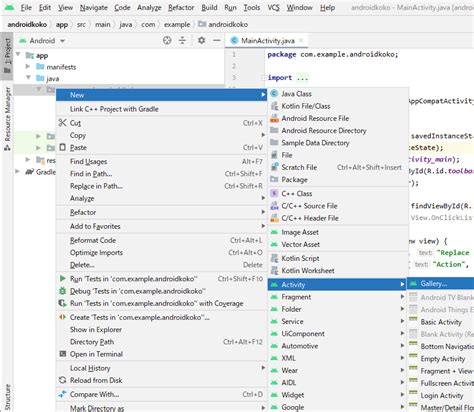
Task: Collapse the java folder
Action: click(x=28, y=78)
